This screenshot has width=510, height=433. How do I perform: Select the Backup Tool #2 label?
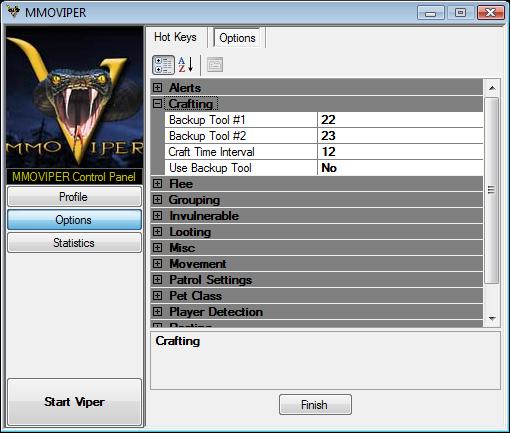tap(207, 136)
